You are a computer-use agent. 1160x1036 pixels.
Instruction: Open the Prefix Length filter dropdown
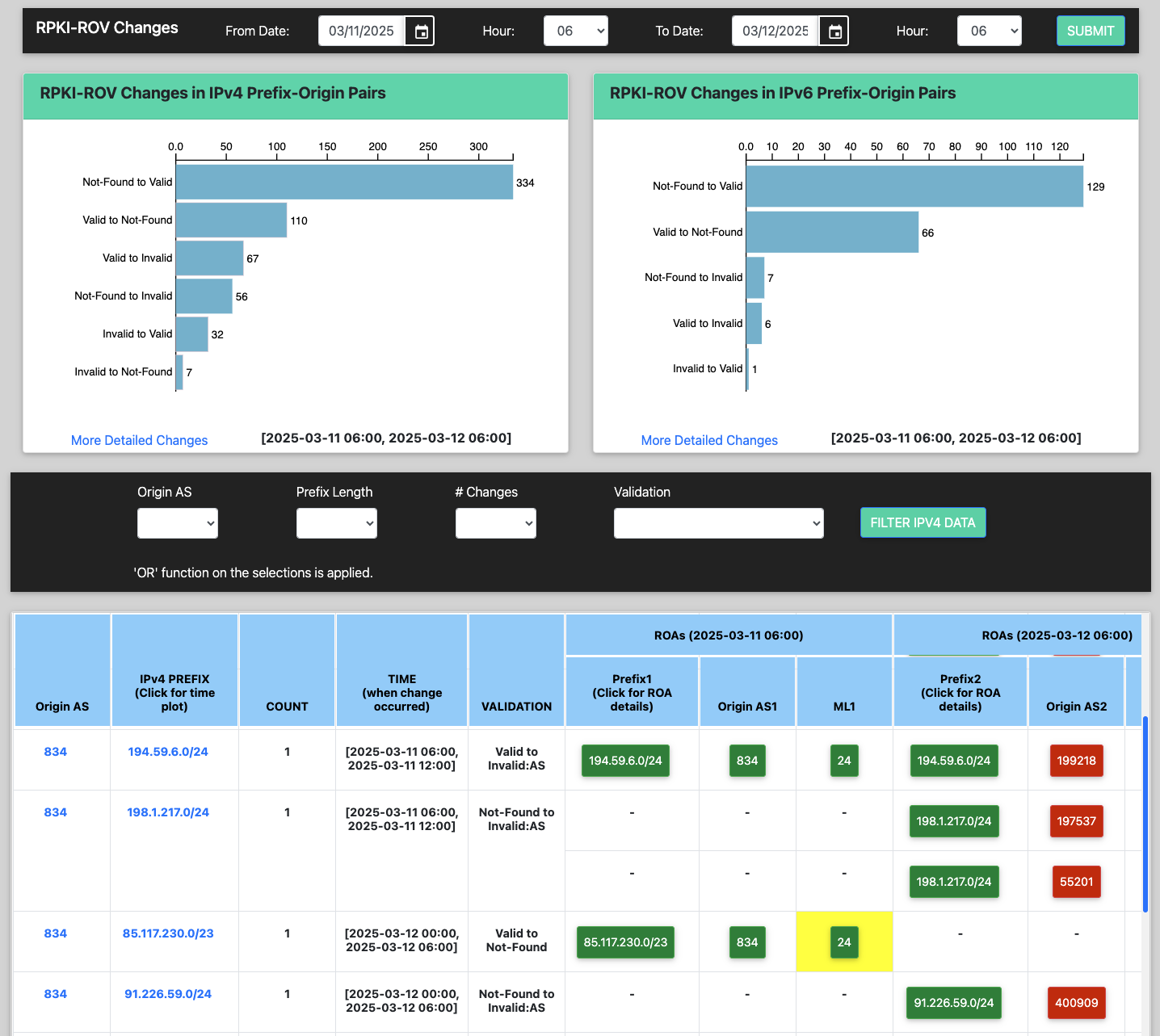[336, 523]
